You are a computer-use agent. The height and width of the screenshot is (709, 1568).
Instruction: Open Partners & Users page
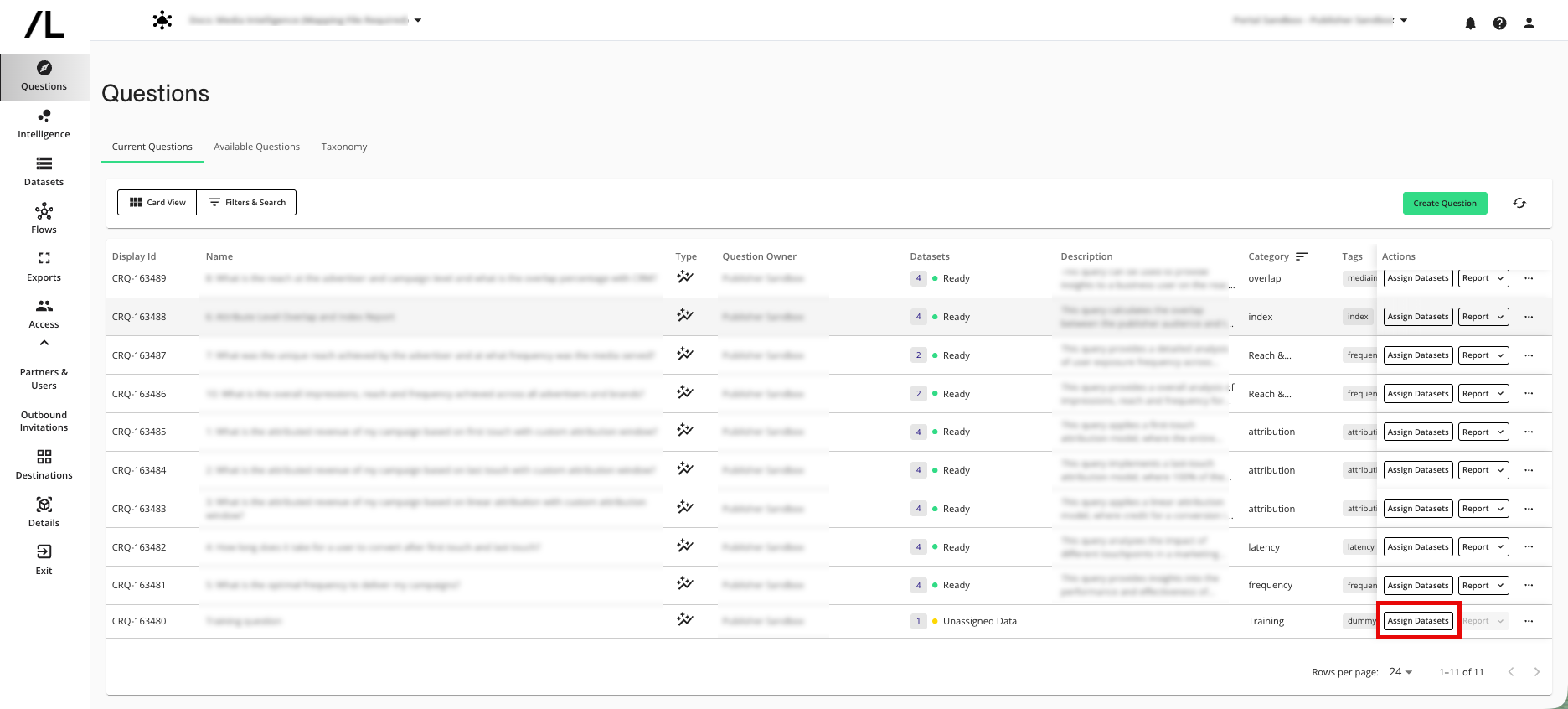coord(44,379)
